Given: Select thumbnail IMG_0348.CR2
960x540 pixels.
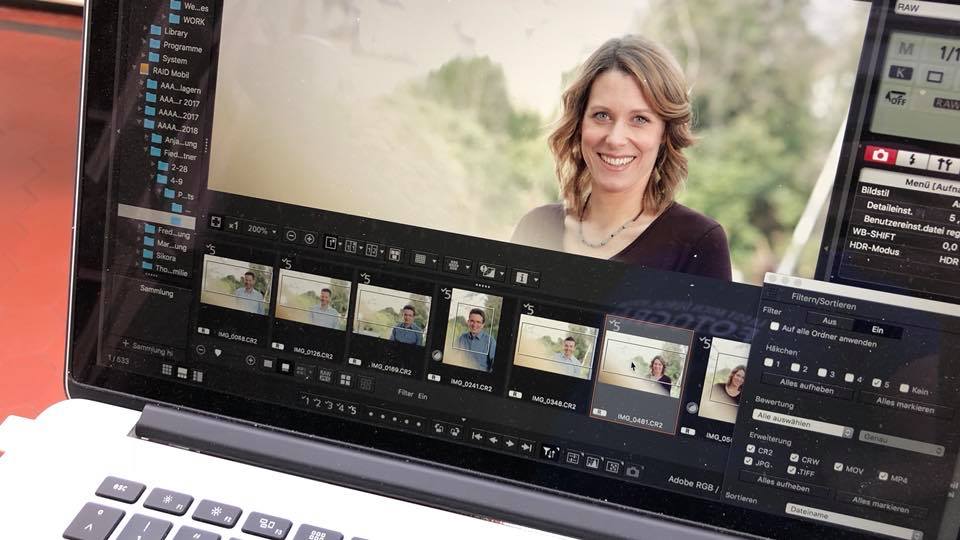Looking at the screenshot, I should coord(555,347).
